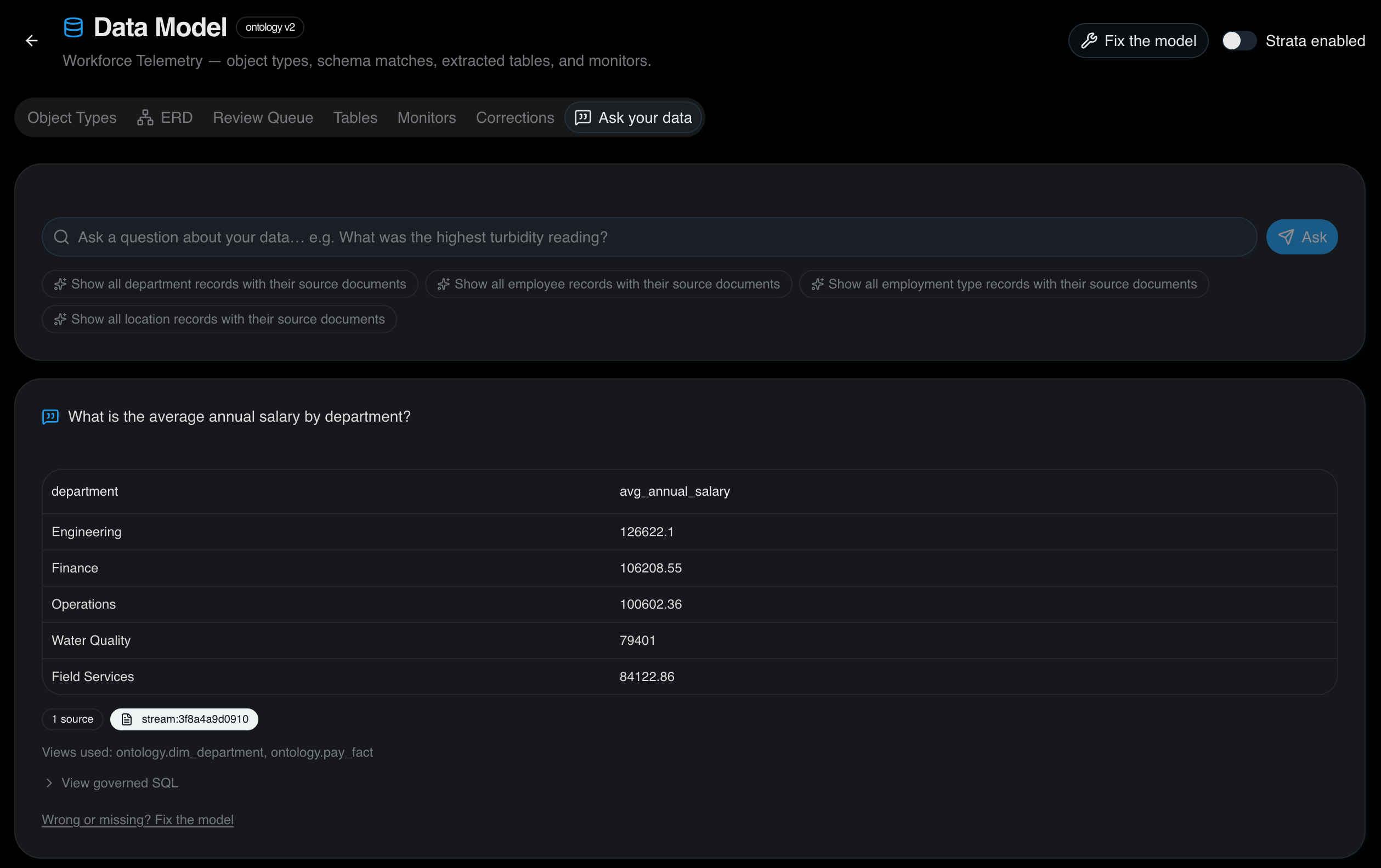The image size is (1381, 868).
Task: Click salary value 79401
Action: pos(637,640)
